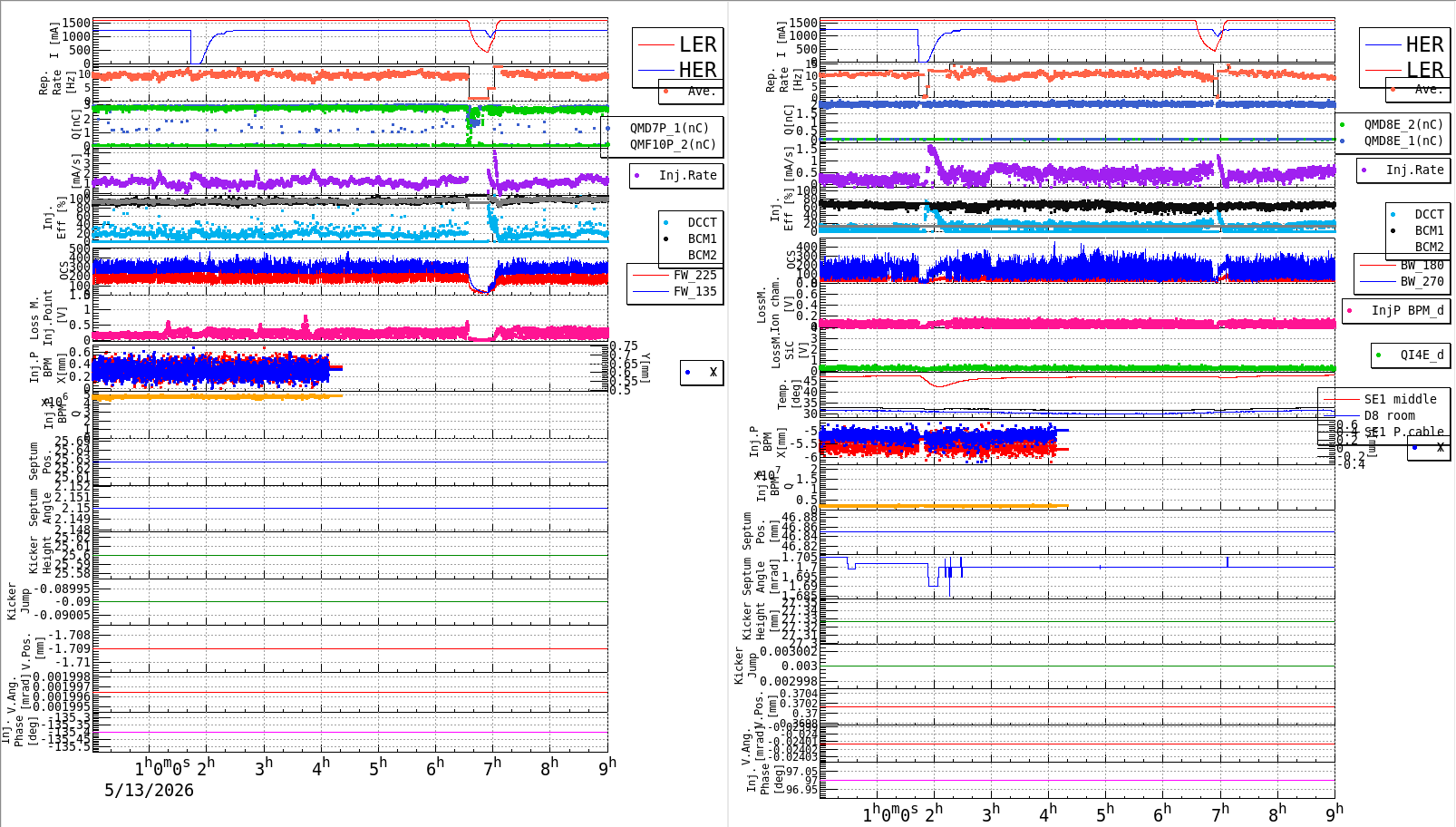The width and height of the screenshot is (1456, 827).
Task: Select the BW_180 legend entry
Action: tap(1422, 265)
